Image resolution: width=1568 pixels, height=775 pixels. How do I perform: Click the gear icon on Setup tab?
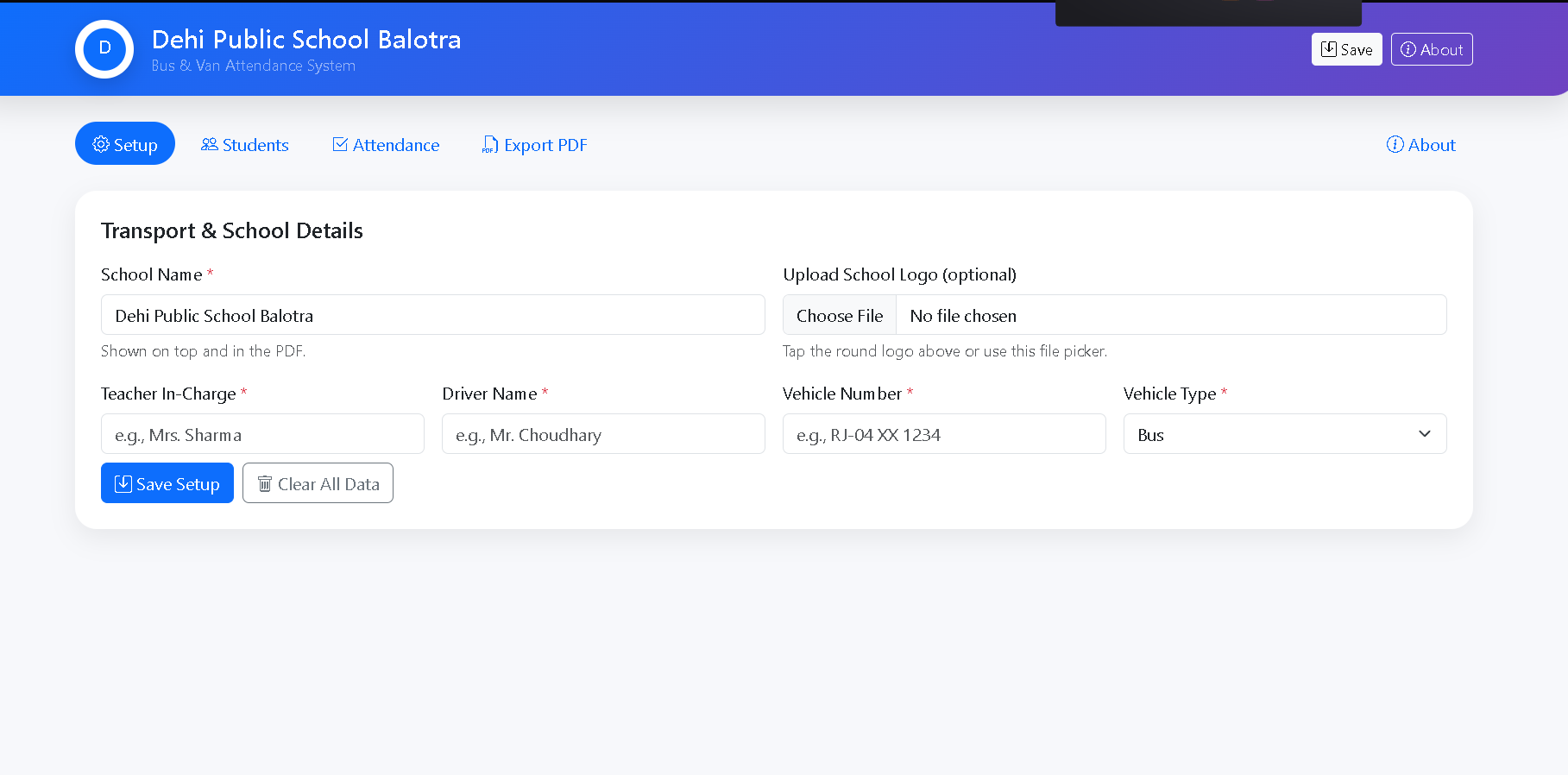[x=101, y=144]
